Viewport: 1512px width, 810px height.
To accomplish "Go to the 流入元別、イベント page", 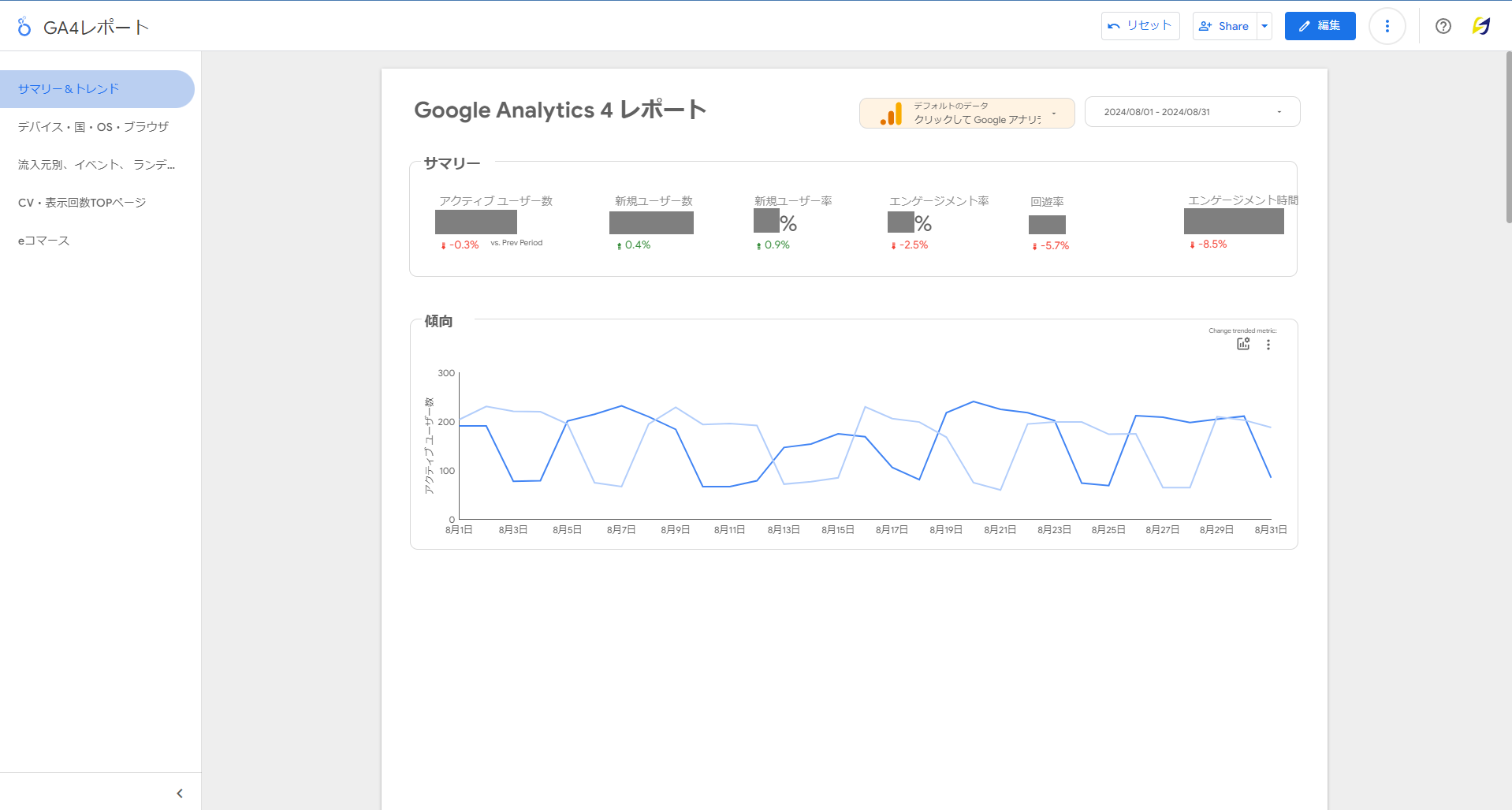I will point(96,165).
